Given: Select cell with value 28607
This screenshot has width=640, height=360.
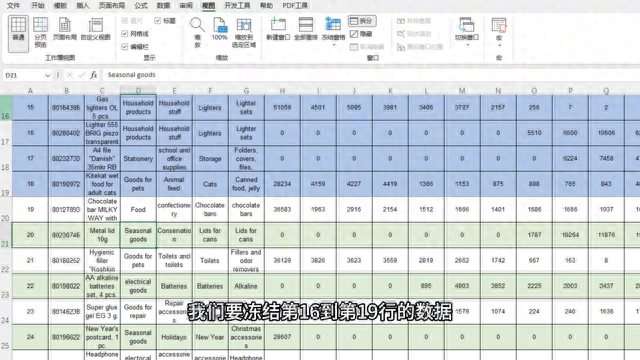Looking at the screenshot, I should point(282,338).
